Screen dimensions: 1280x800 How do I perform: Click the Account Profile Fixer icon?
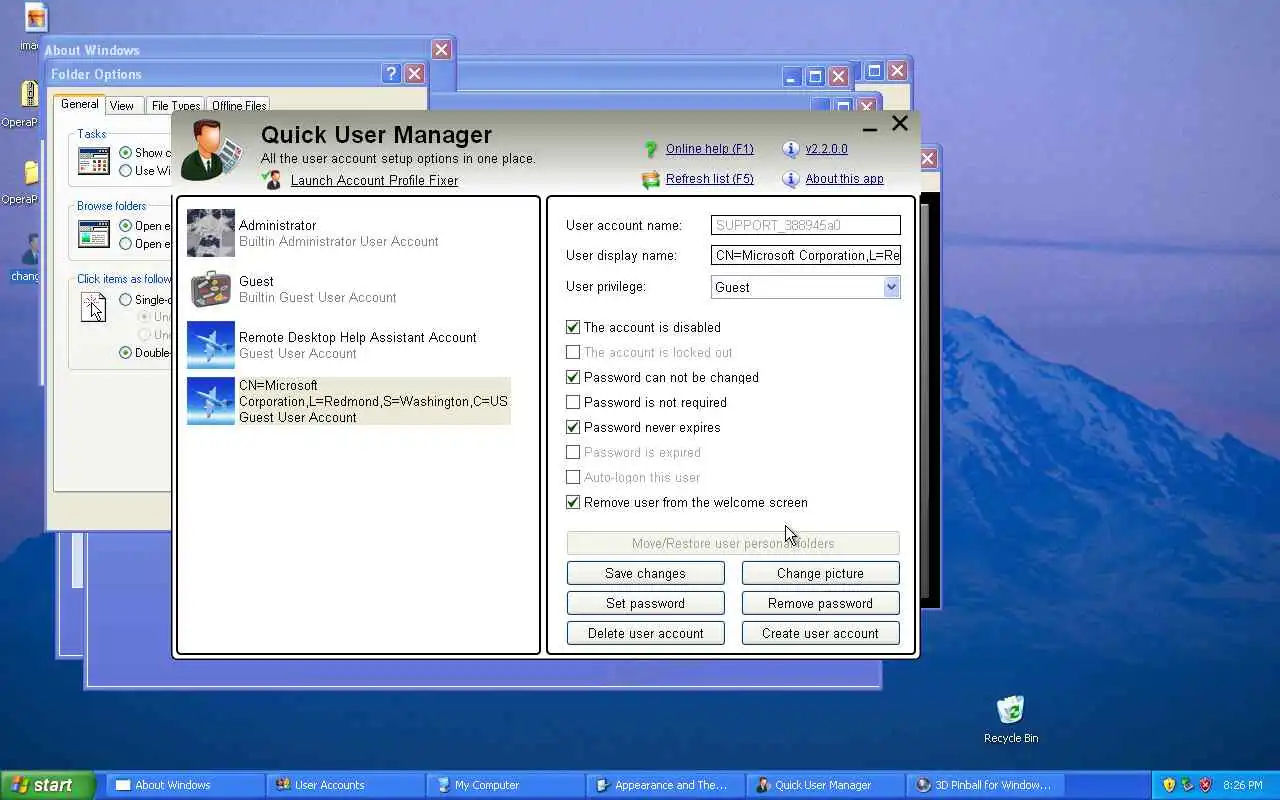[272, 180]
